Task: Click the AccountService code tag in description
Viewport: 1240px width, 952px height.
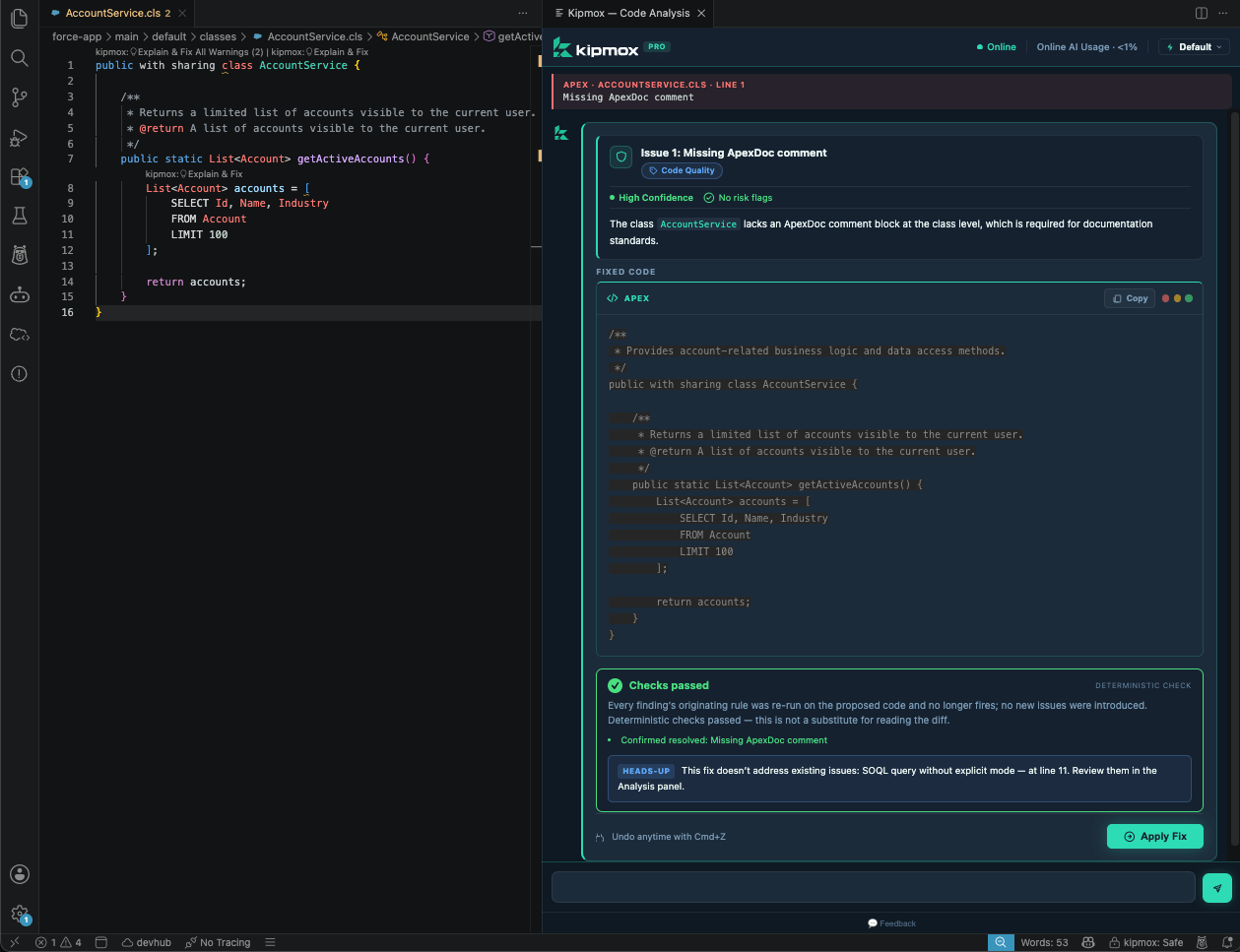Action: (x=698, y=224)
